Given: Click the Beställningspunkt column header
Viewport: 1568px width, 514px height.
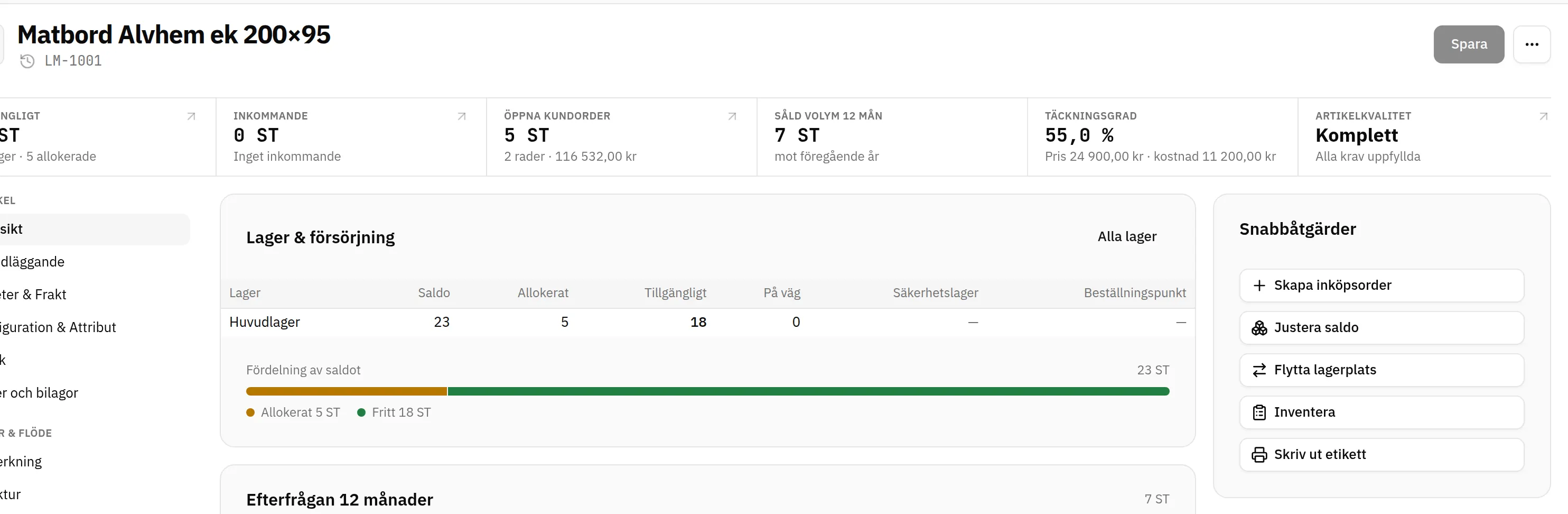Looking at the screenshot, I should click(x=1135, y=293).
